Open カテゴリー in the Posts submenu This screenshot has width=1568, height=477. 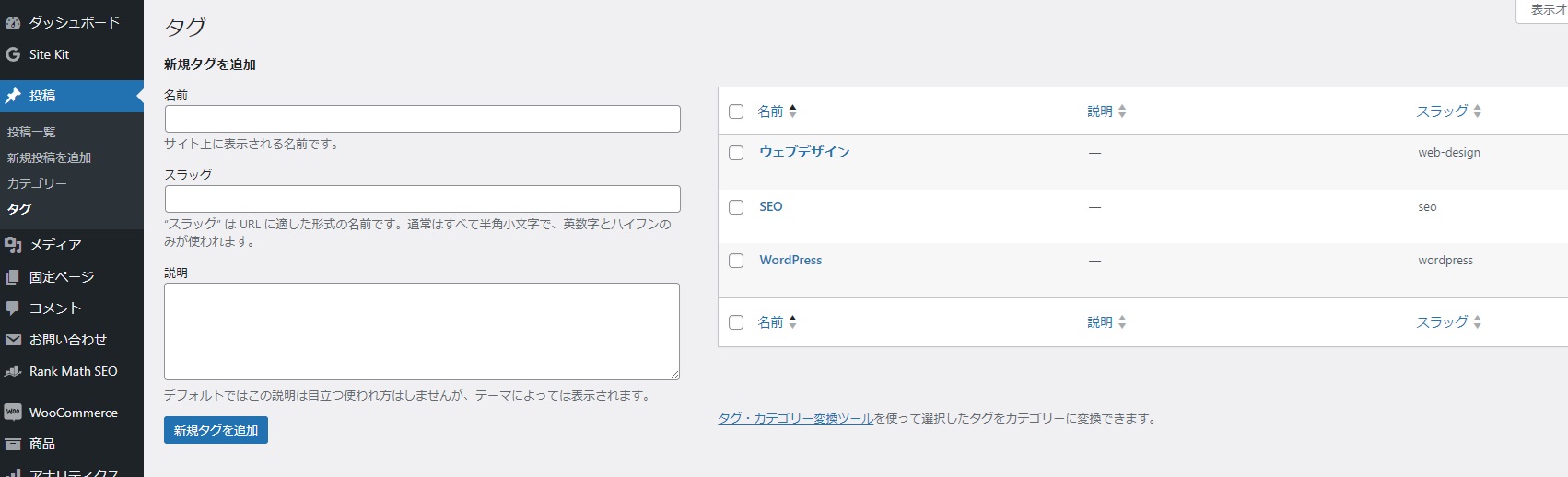coord(37,183)
